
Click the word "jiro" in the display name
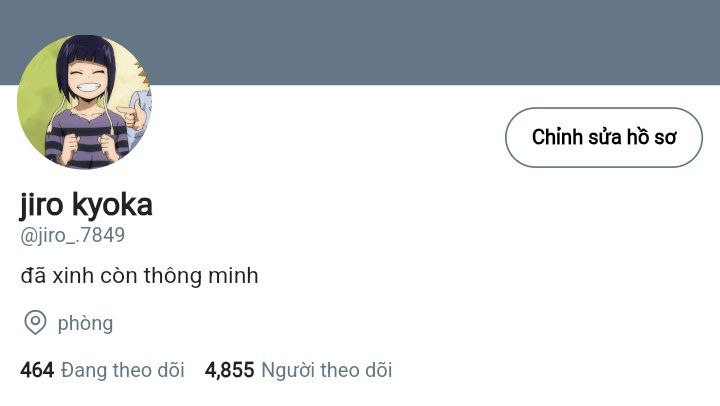click(x=41, y=205)
